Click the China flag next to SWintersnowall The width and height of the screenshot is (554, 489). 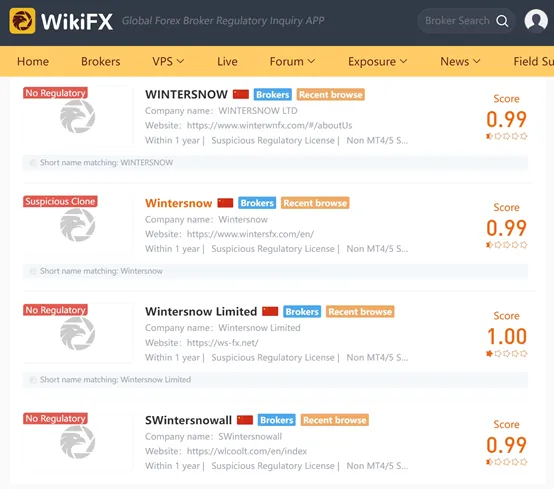pos(245,420)
